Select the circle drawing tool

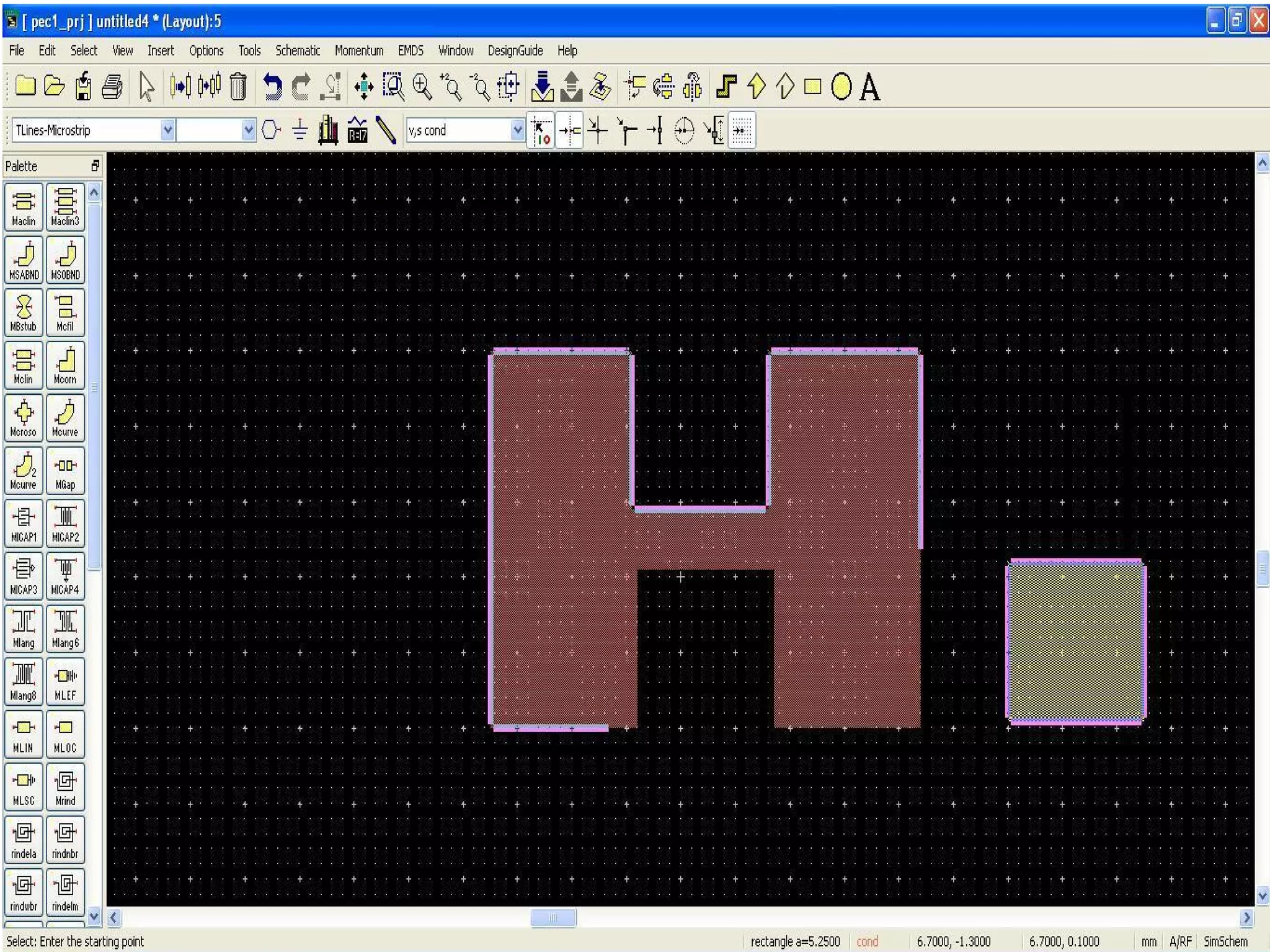click(x=841, y=87)
